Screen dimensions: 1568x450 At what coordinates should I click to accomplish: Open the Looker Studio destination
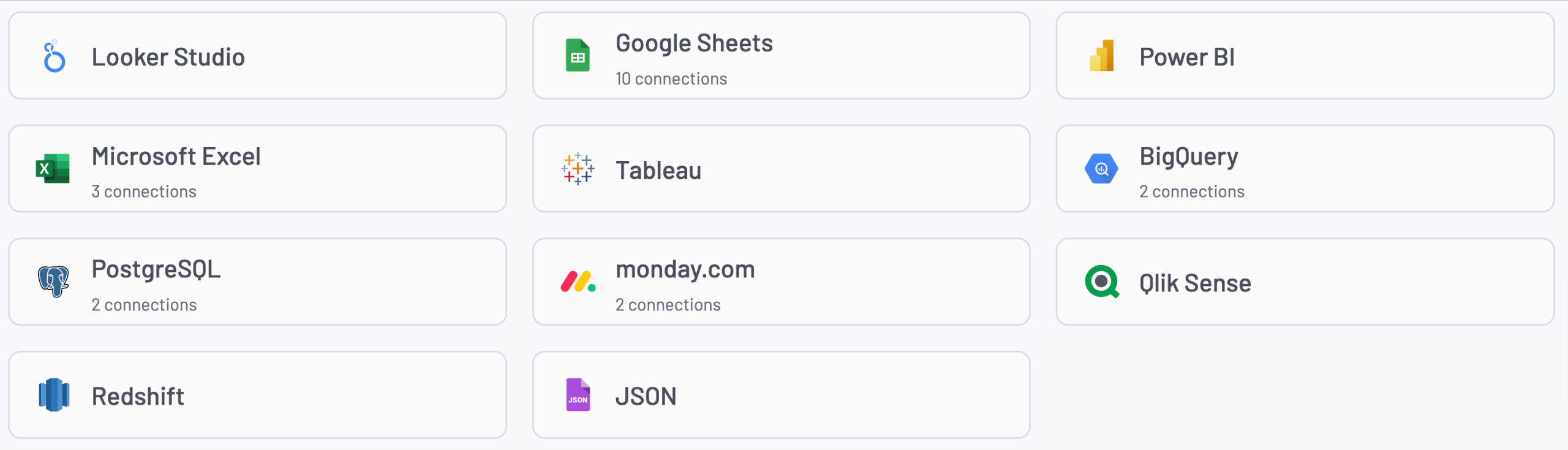(x=168, y=57)
